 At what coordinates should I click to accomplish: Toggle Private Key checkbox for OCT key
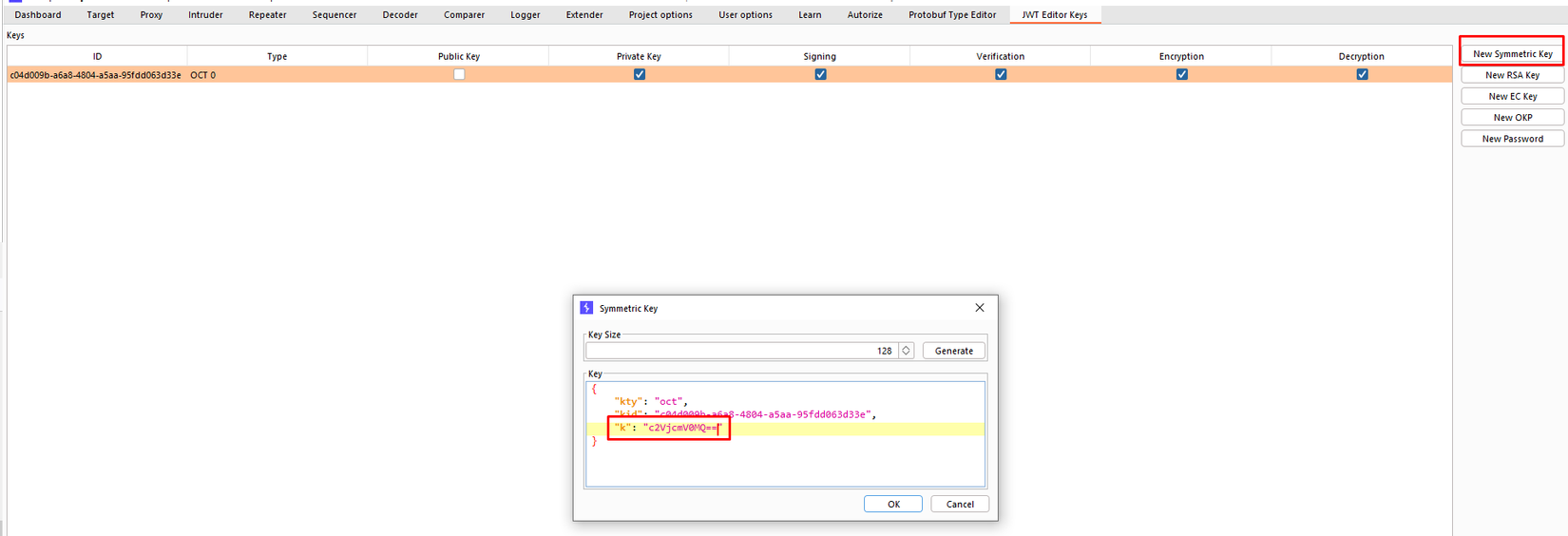tap(640, 74)
